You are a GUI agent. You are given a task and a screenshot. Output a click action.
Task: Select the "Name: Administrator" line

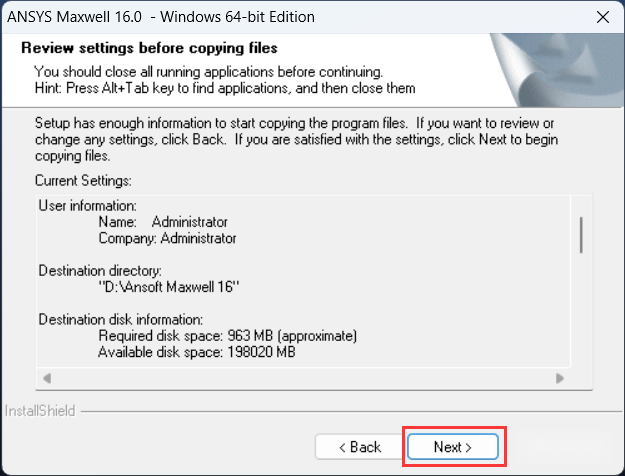[163, 222]
